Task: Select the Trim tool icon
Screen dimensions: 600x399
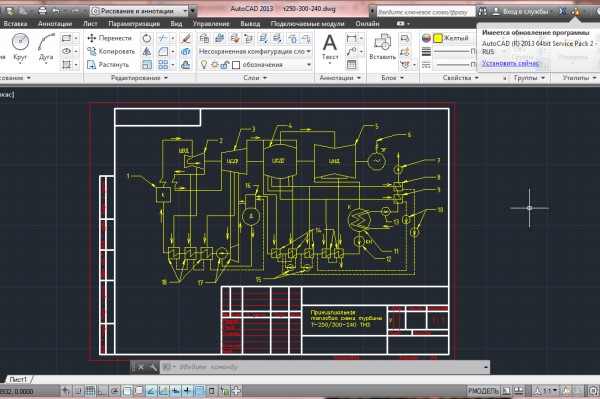Action: click(163, 38)
